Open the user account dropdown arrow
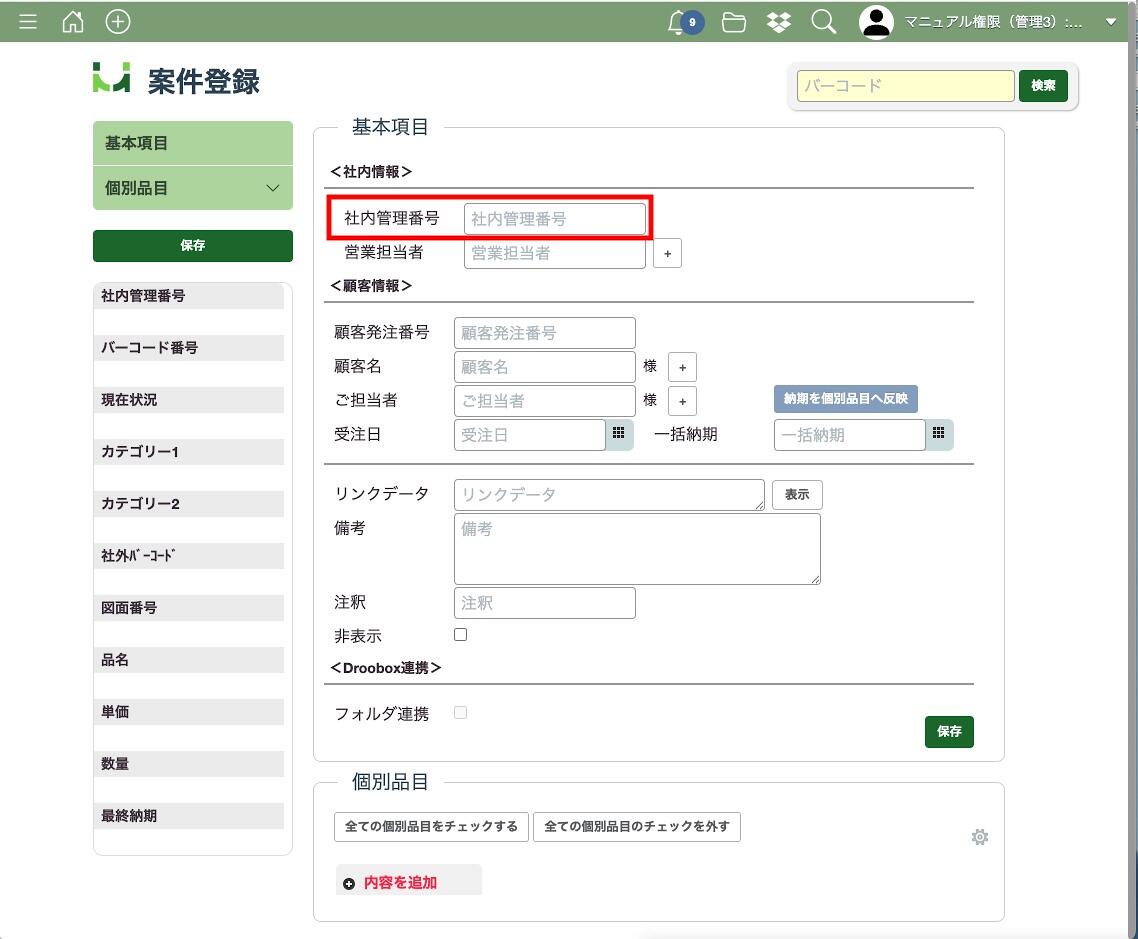Viewport: 1138px width, 939px height. (1111, 22)
